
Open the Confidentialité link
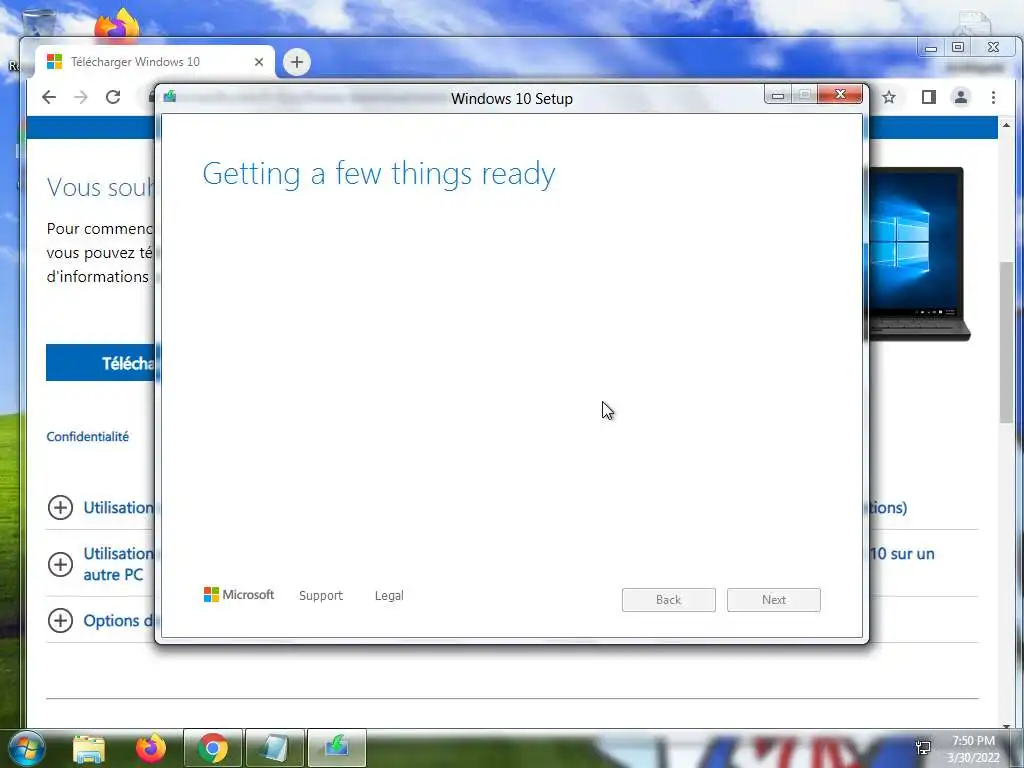88,436
